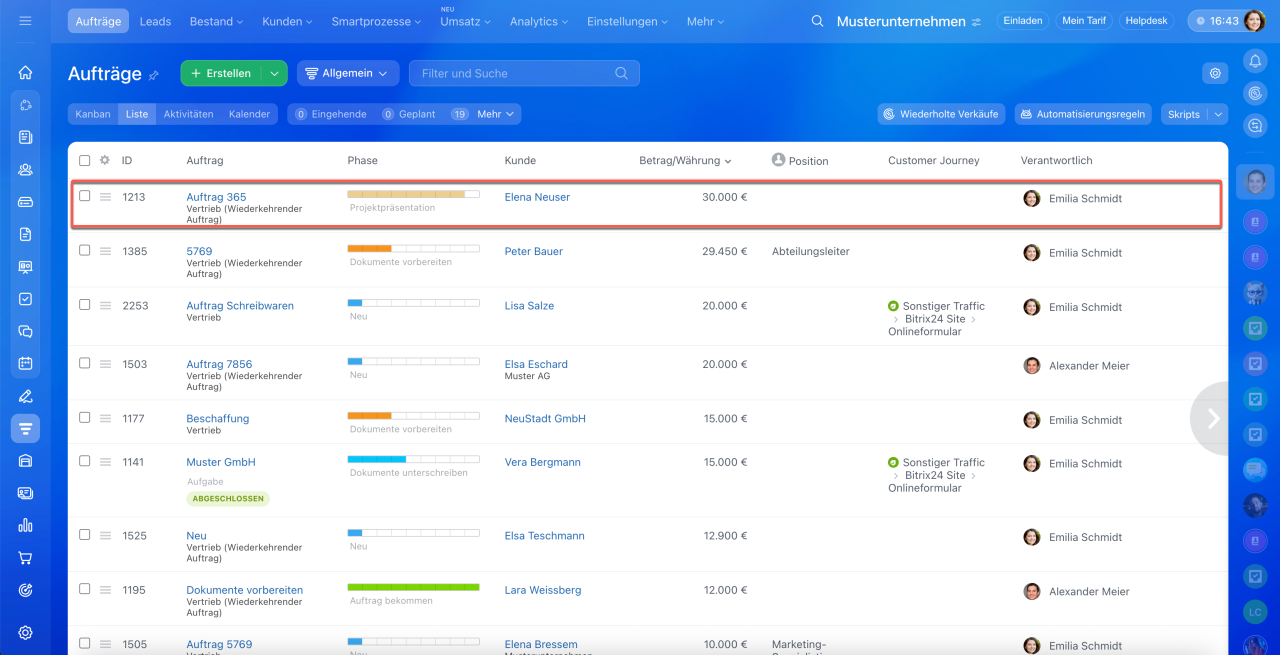Expand the Allgemein pipeline dropdown
The height and width of the screenshot is (655, 1280).
coord(348,73)
